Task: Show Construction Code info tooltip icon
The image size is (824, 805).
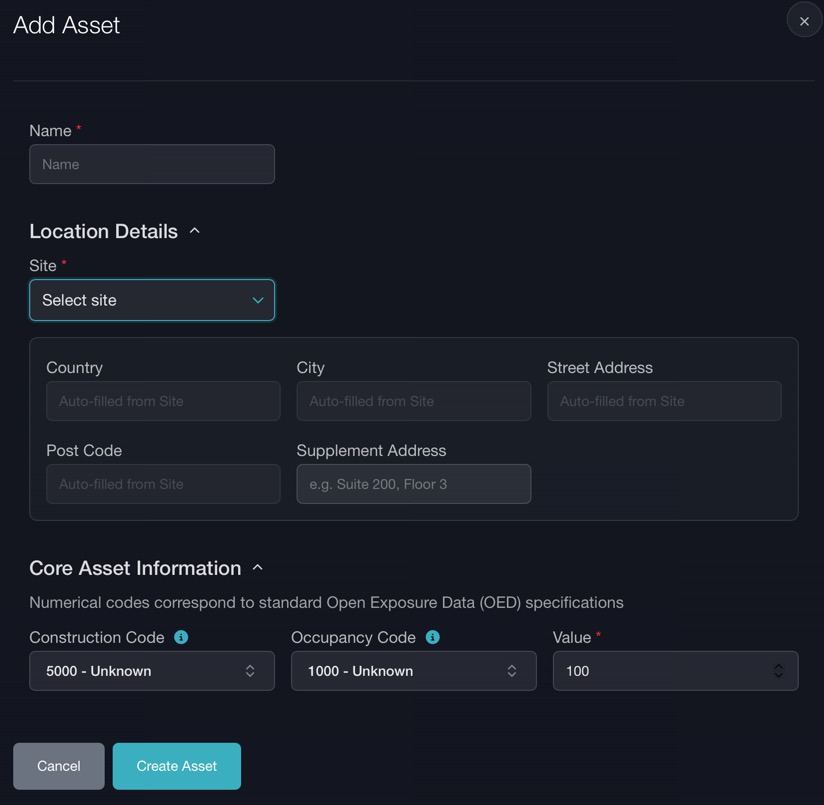Action: [x=181, y=637]
